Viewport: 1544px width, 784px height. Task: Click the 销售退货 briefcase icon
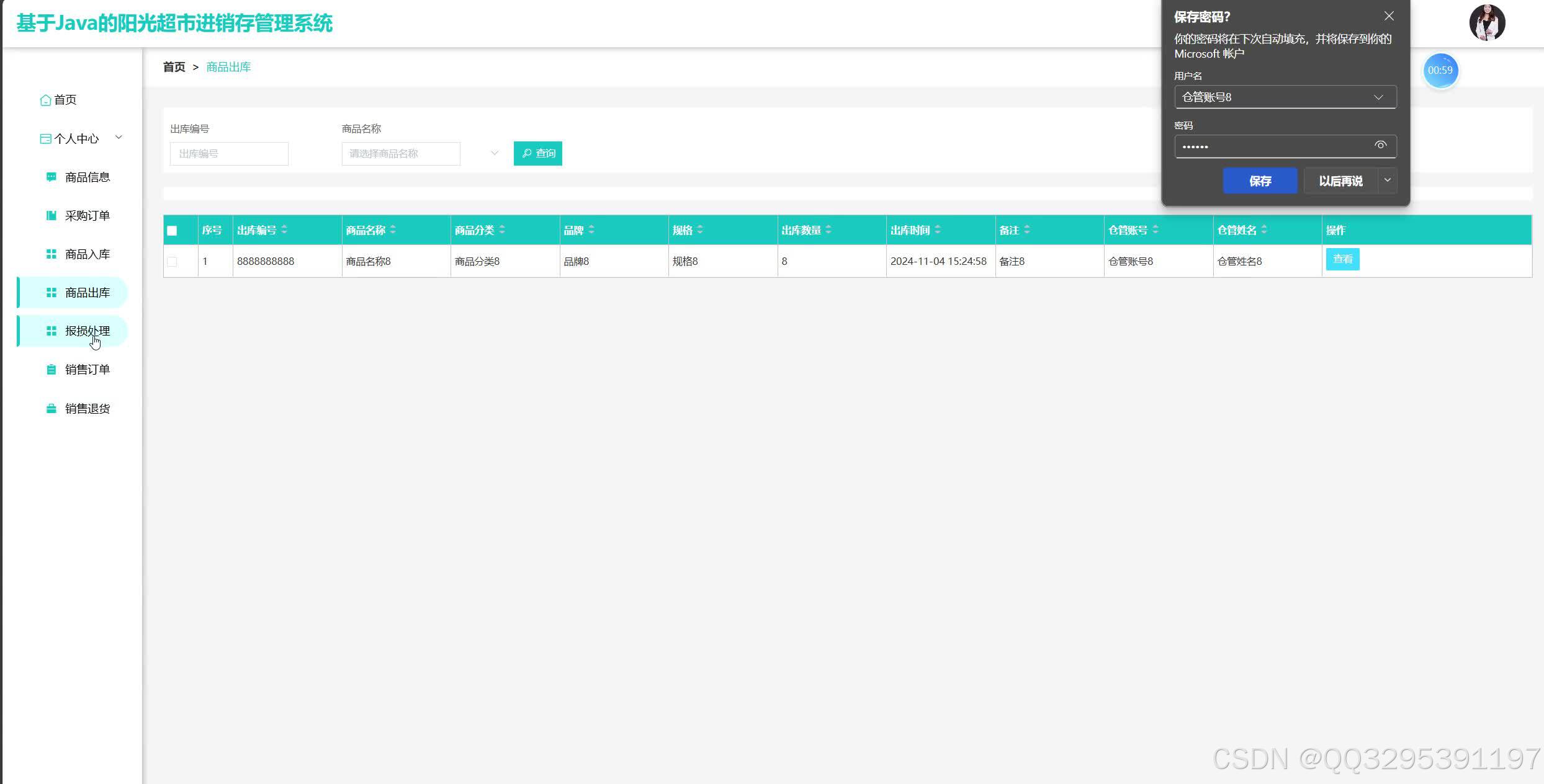52,409
